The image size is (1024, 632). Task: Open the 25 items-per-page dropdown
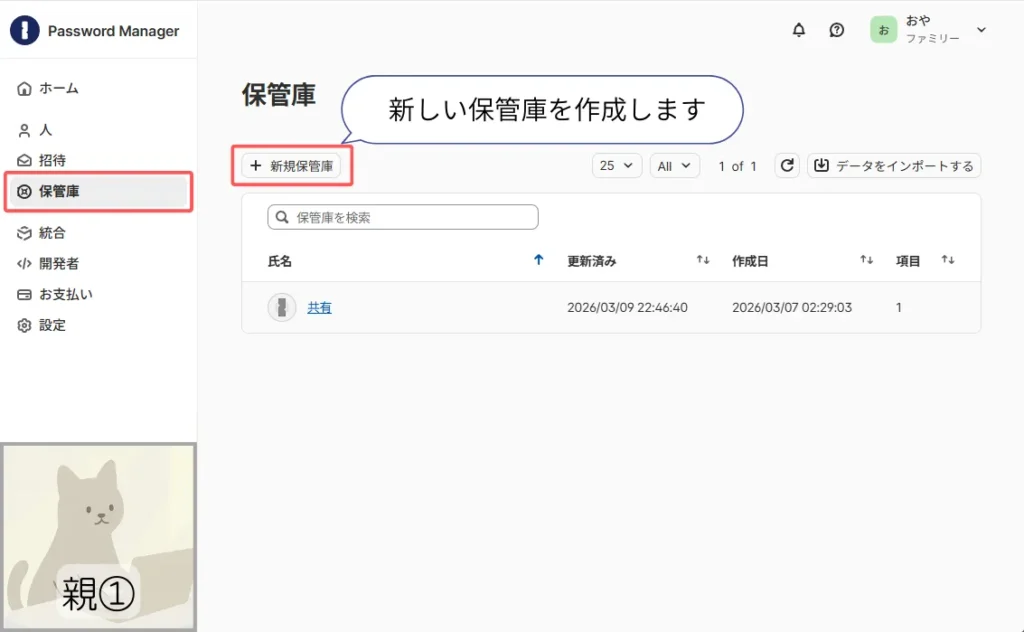pos(616,165)
